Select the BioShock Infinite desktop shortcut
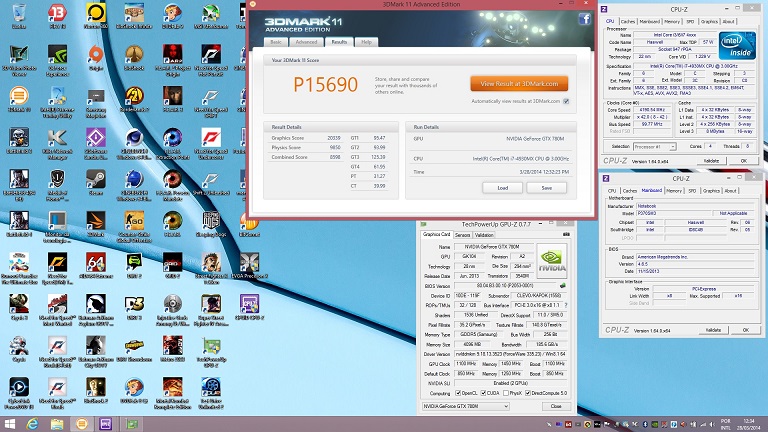 [134, 16]
